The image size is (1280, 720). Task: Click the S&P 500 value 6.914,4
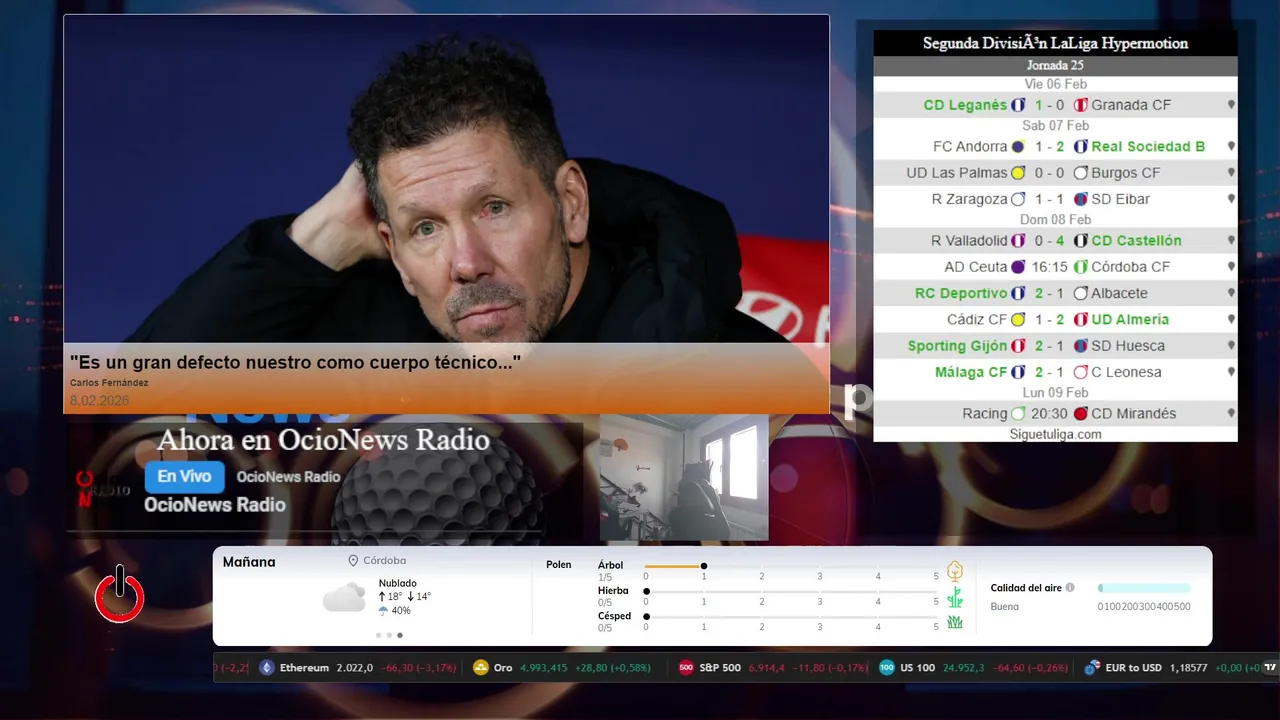(766, 668)
